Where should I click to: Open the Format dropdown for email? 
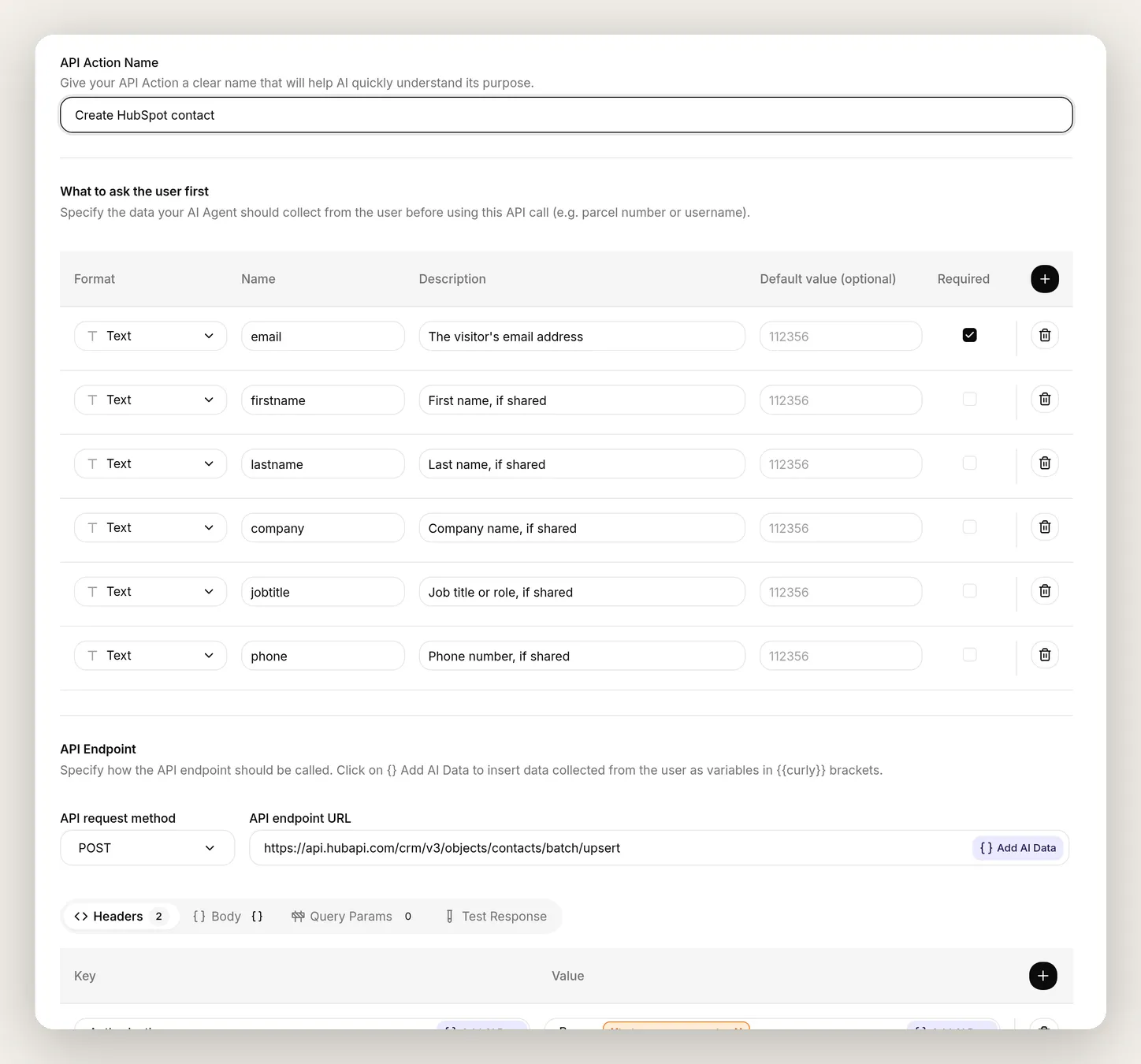tap(151, 336)
